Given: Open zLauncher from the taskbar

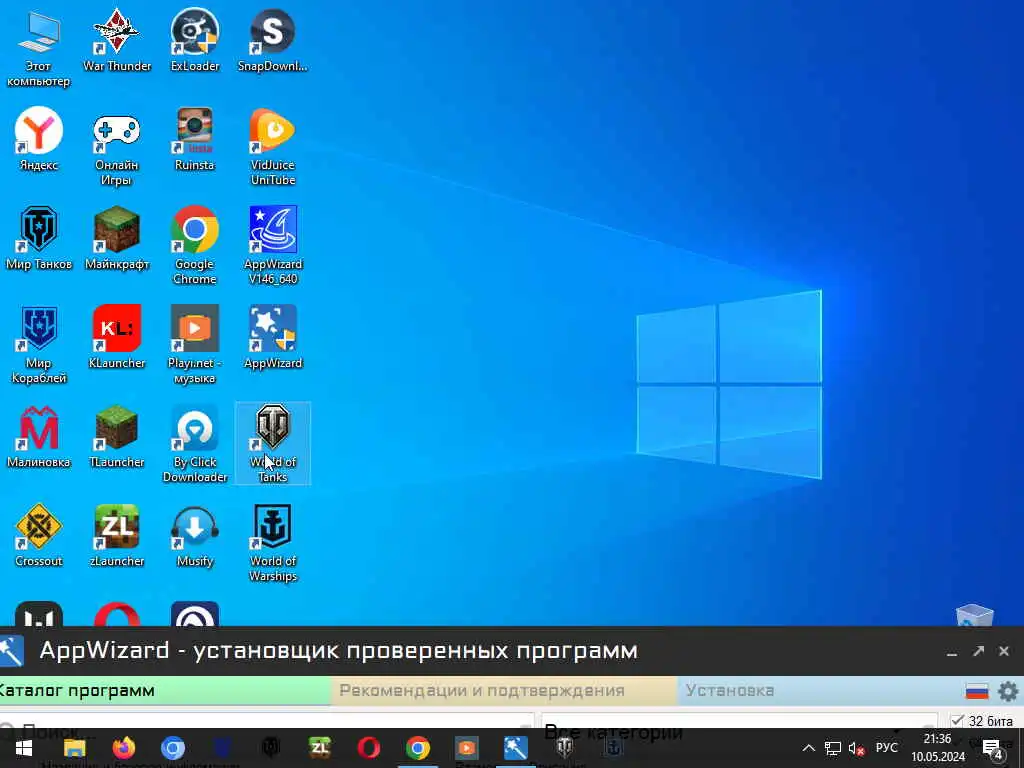Looking at the screenshot, I should [x=319, y=748].
